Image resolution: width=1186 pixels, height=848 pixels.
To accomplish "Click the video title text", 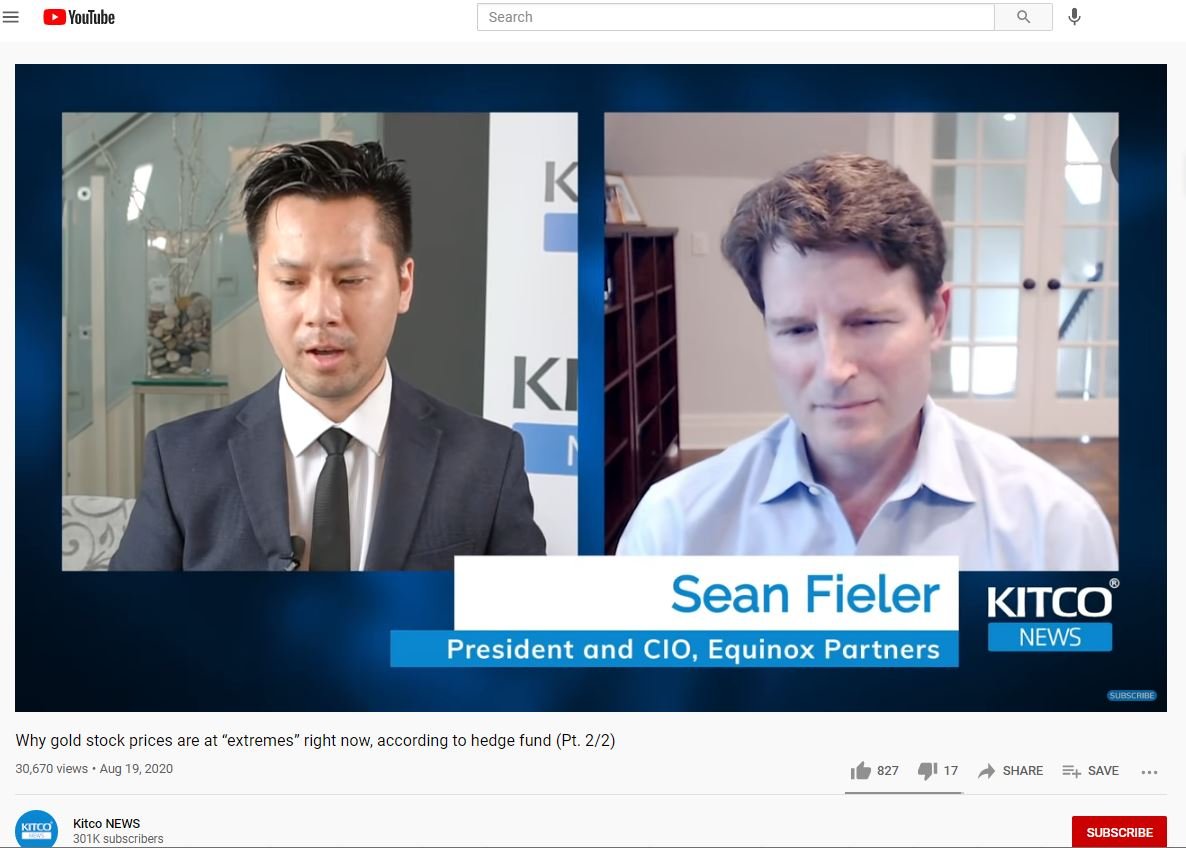I will (315, 741).
